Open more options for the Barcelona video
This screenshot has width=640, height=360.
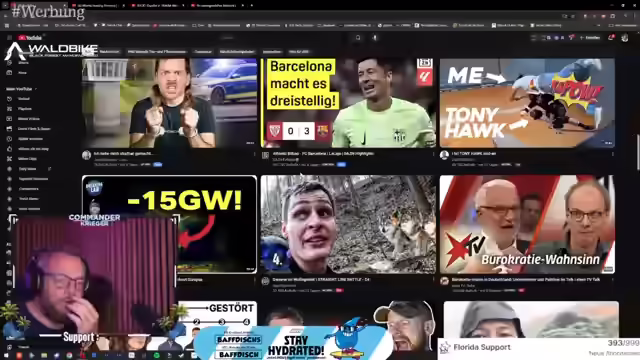pyautogui.click(x=433, y=154)
